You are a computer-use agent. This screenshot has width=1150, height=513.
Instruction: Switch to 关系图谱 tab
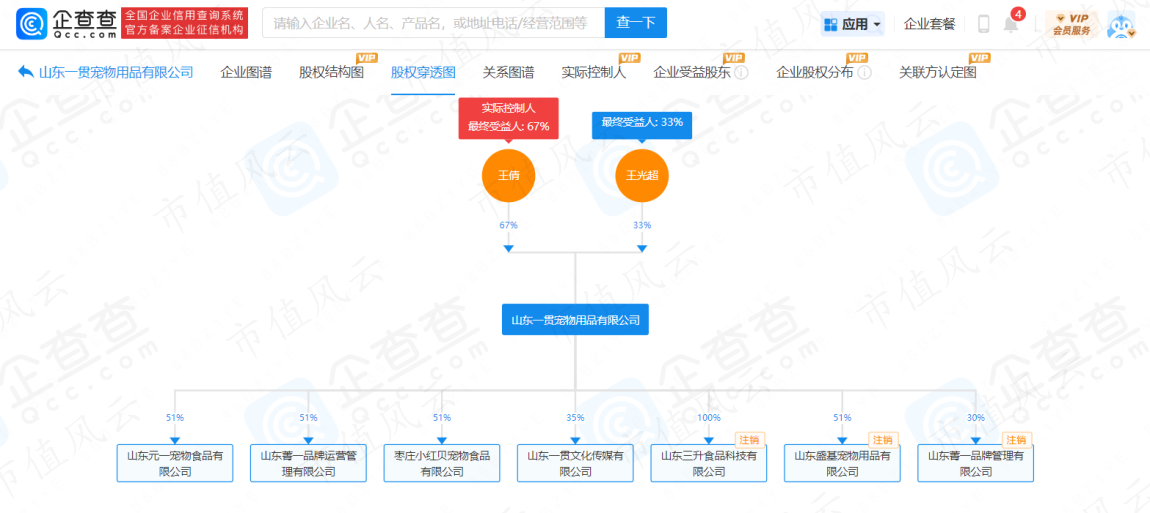click(508, 72)
